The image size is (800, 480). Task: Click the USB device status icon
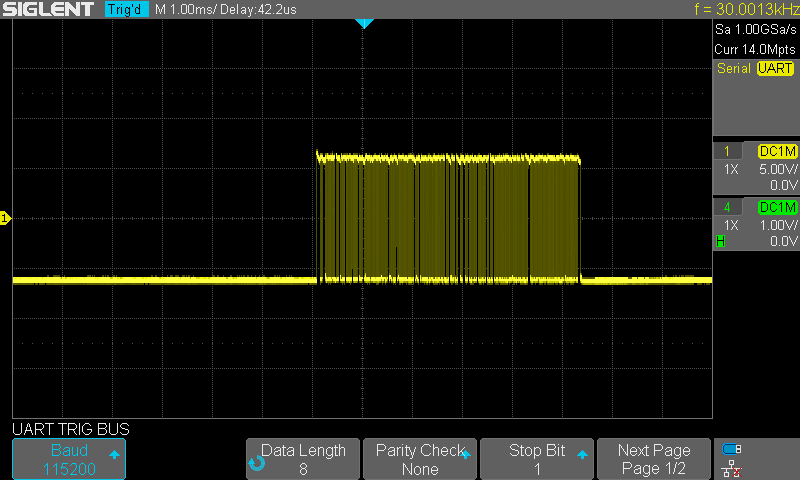(732, 449)
